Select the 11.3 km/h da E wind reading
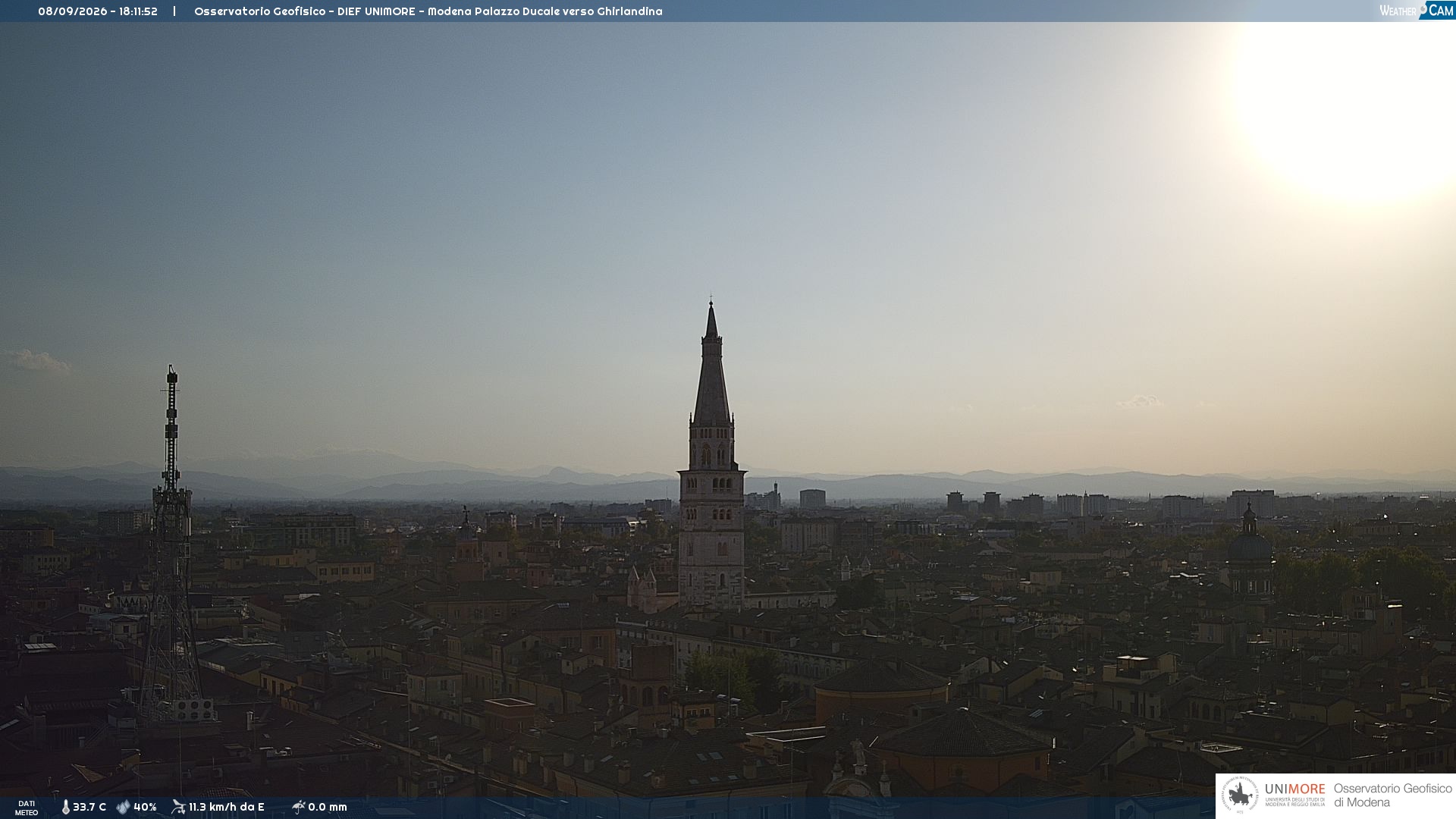This screenshot has width=1456, height=819. pos(227,808)
